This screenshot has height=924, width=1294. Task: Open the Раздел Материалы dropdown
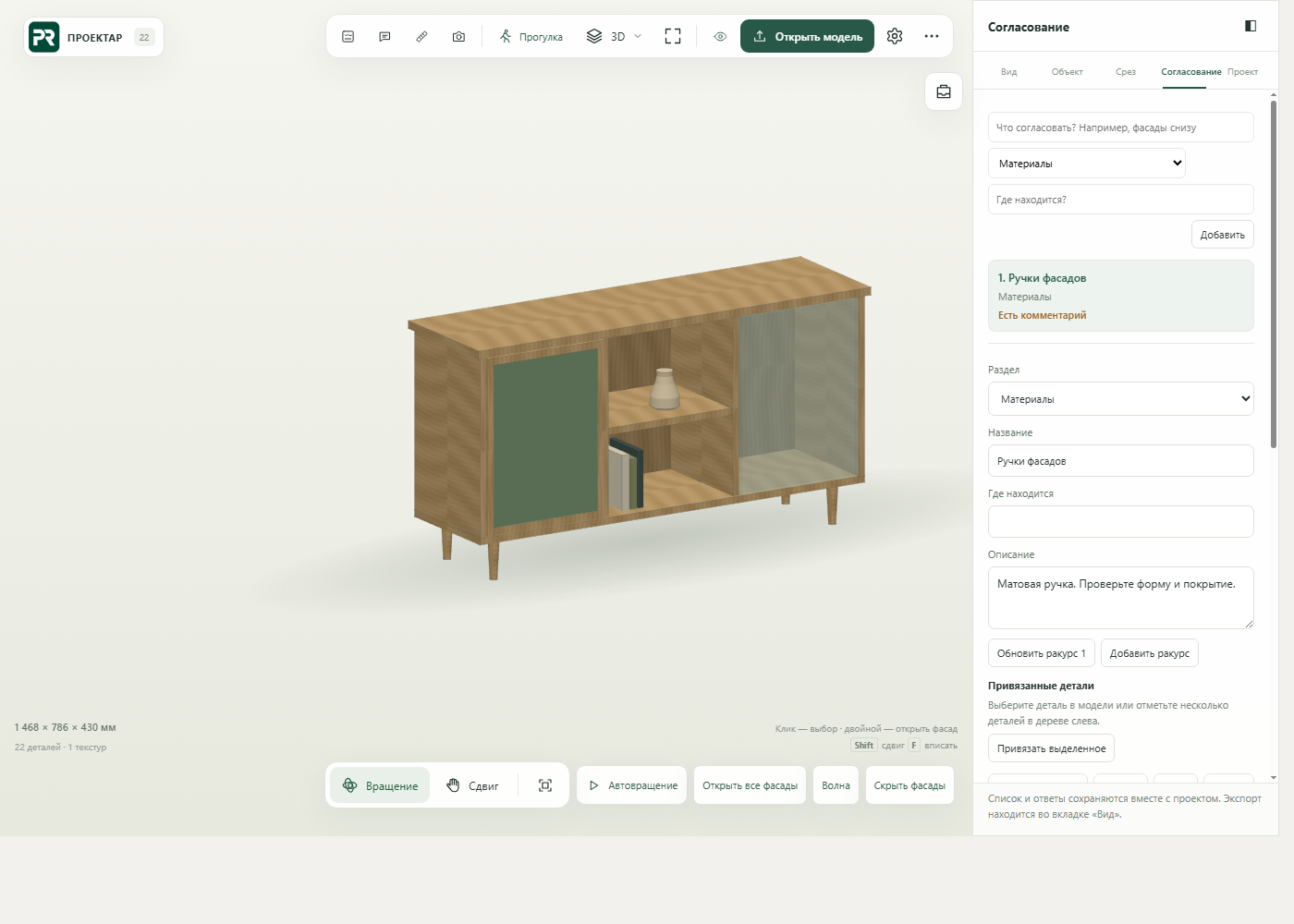(1120, 399)
